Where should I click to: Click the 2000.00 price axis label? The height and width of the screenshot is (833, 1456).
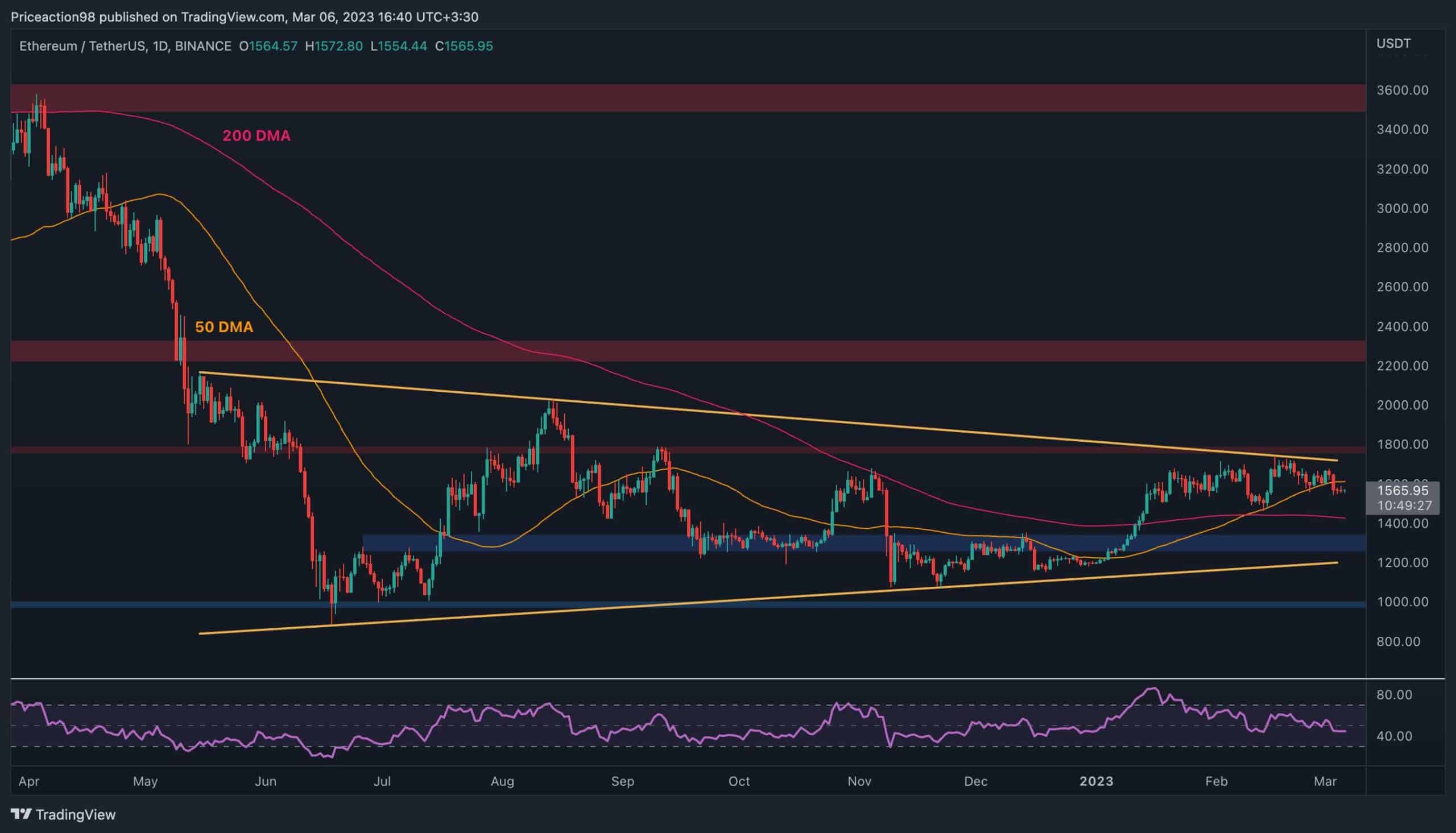[x=1401, y=405]
